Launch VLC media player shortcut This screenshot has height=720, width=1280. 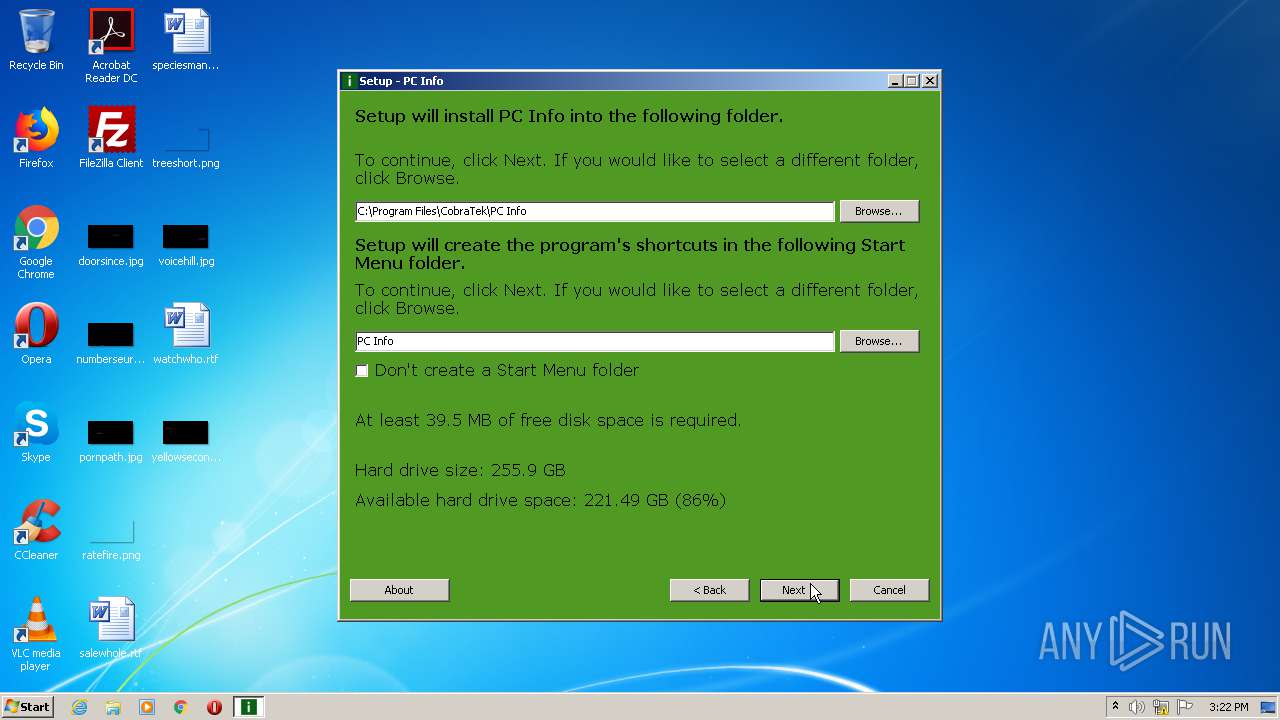[36, 634]
